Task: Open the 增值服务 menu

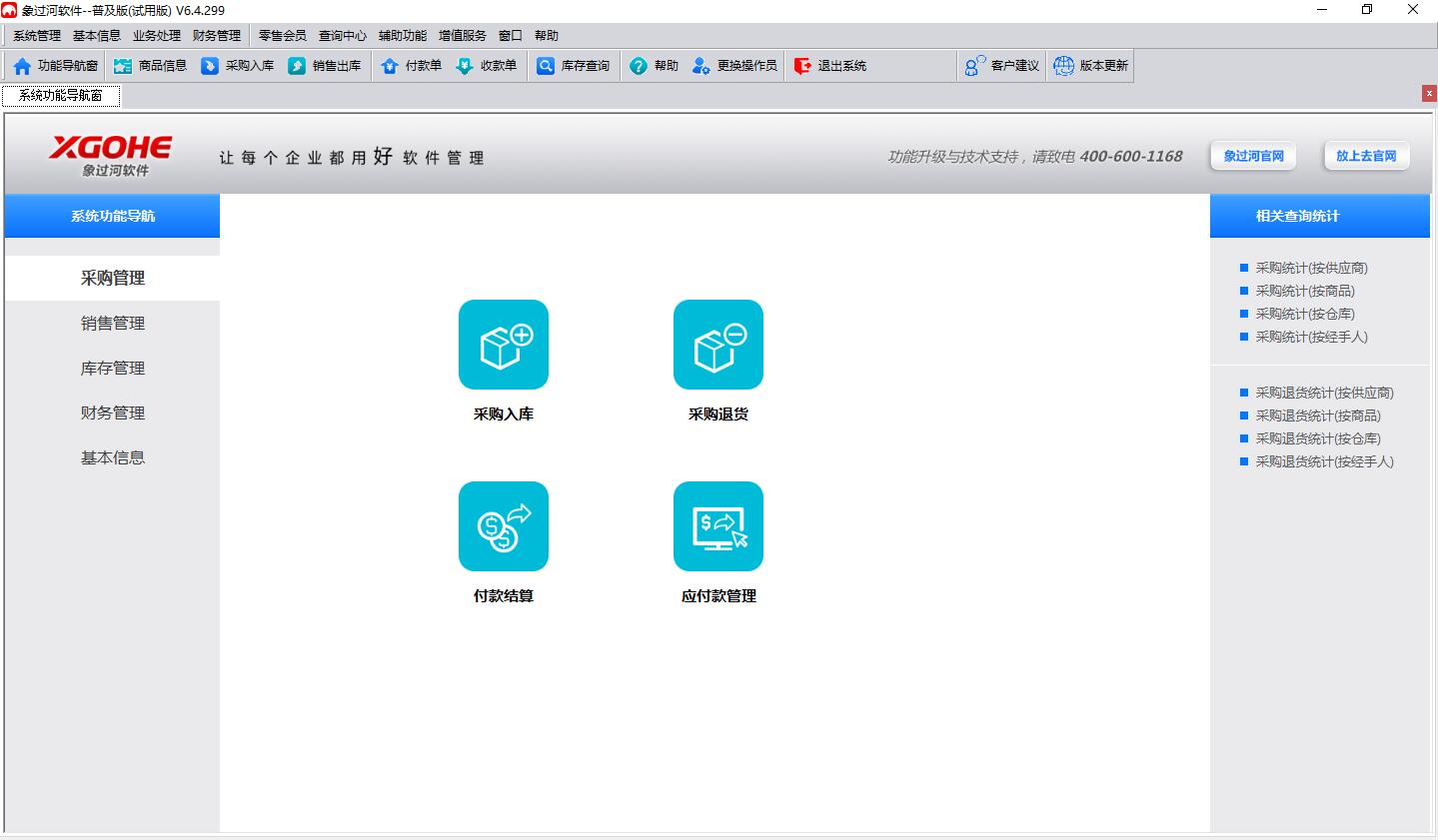Action: click(463, 36)
